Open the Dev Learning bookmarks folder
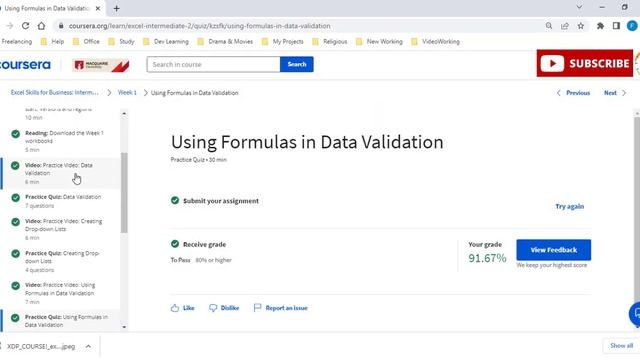640x360 pixels. pos(166,42)
